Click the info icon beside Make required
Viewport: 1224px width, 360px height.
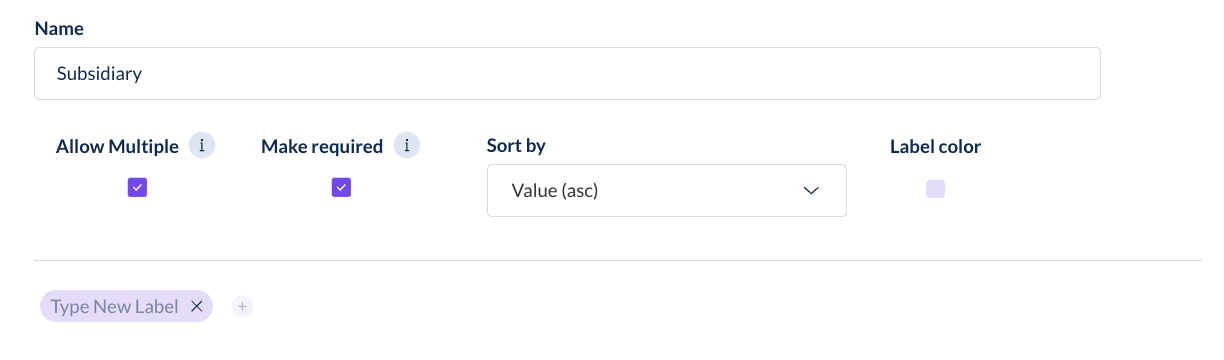click(406, 146)
